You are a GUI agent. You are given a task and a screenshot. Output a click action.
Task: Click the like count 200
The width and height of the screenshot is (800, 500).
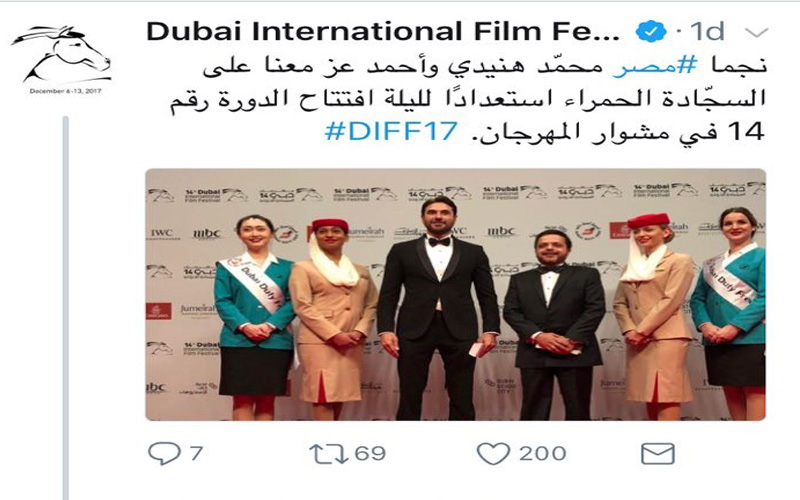pyautogui.click(x=542, y=453)
